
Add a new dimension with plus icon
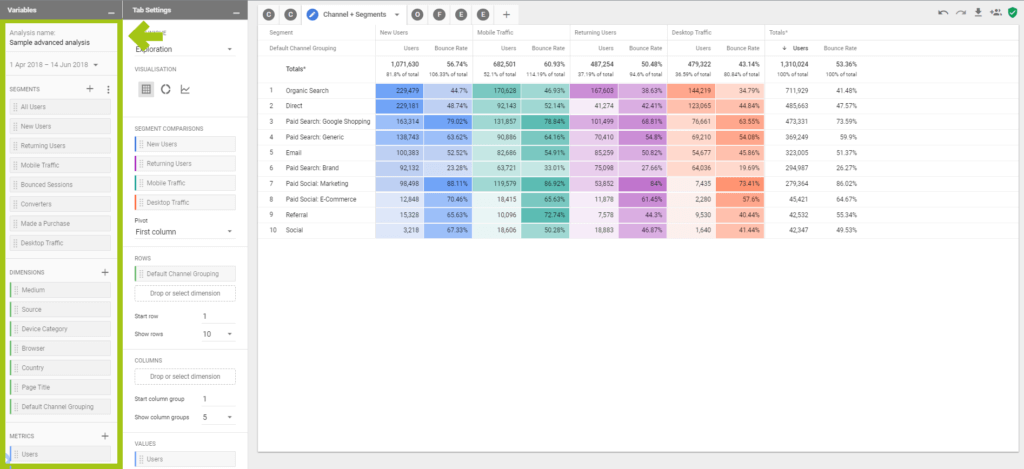click(105, 271)
